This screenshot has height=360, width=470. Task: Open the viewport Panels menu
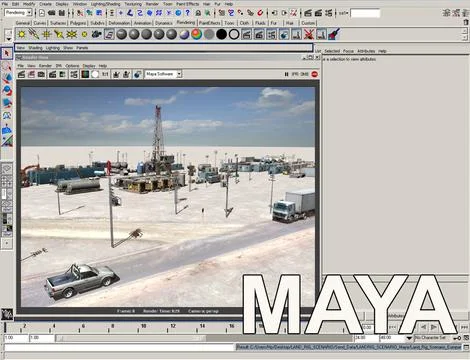pyautogui.click(x=82, y=48)
